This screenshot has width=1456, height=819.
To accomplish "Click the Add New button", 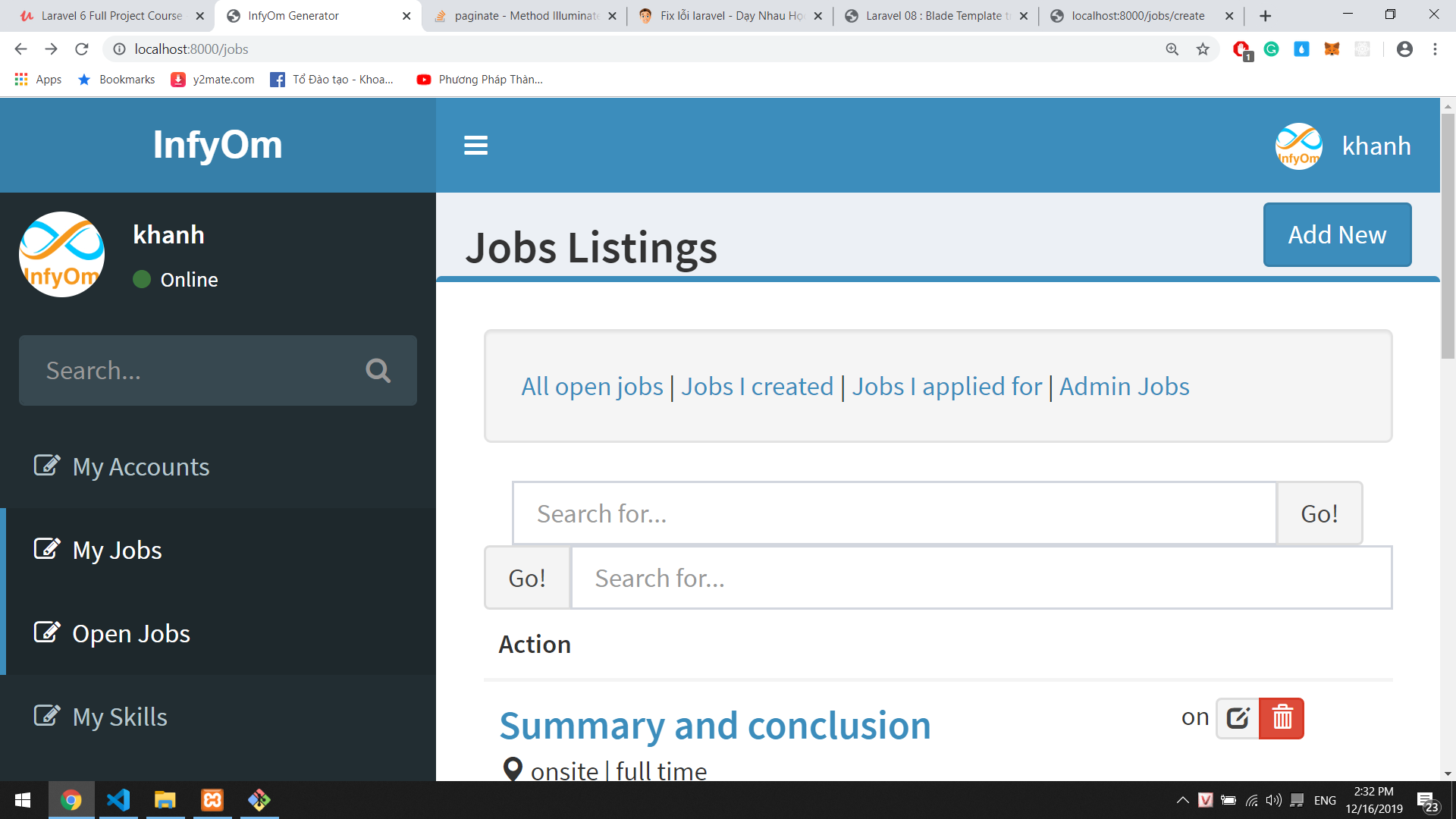I will tap(1337, 235).
